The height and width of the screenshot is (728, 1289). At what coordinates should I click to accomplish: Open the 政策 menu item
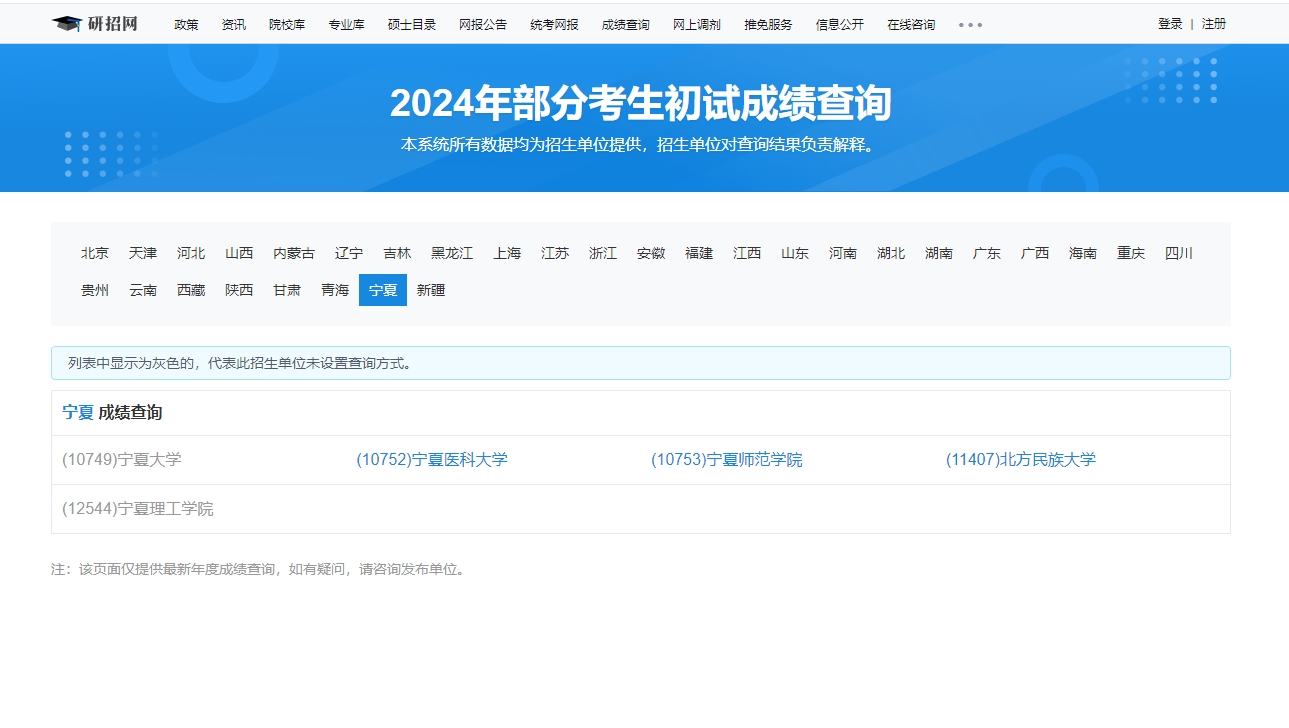pyautogui.click(x=186, y=25)
